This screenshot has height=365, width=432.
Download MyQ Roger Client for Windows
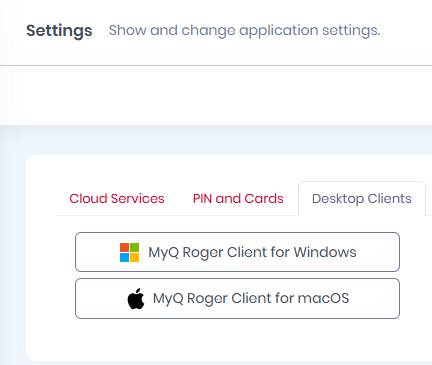click(237, 252)
